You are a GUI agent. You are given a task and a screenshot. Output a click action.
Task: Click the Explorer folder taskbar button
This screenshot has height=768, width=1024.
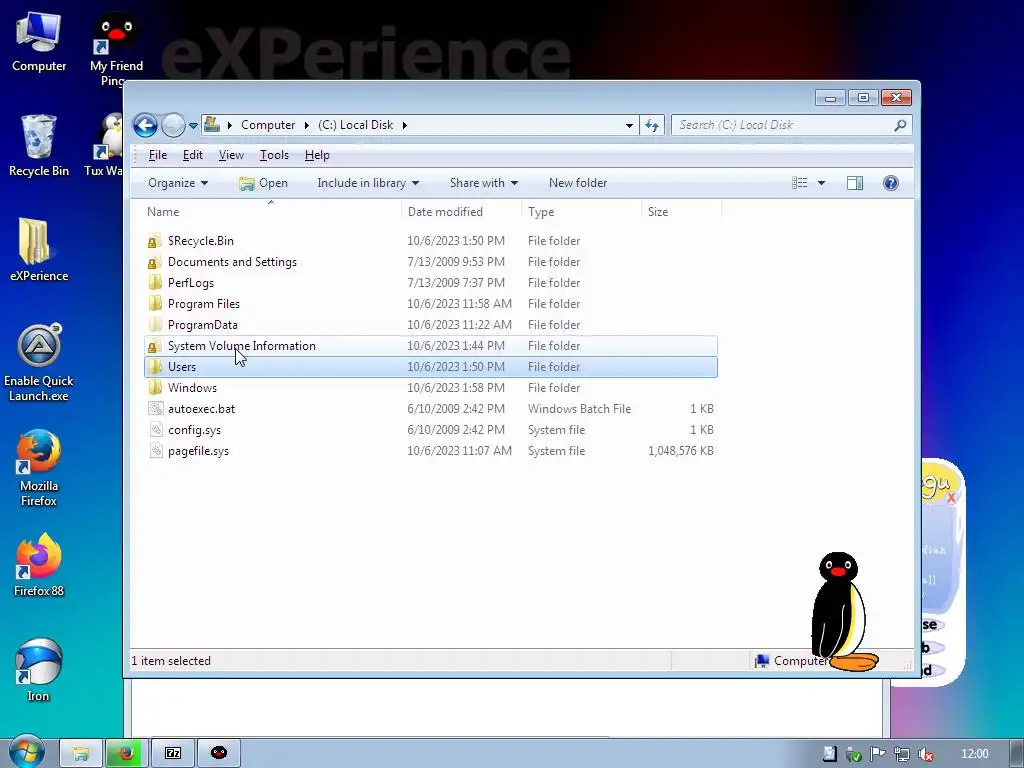[81, 753]
